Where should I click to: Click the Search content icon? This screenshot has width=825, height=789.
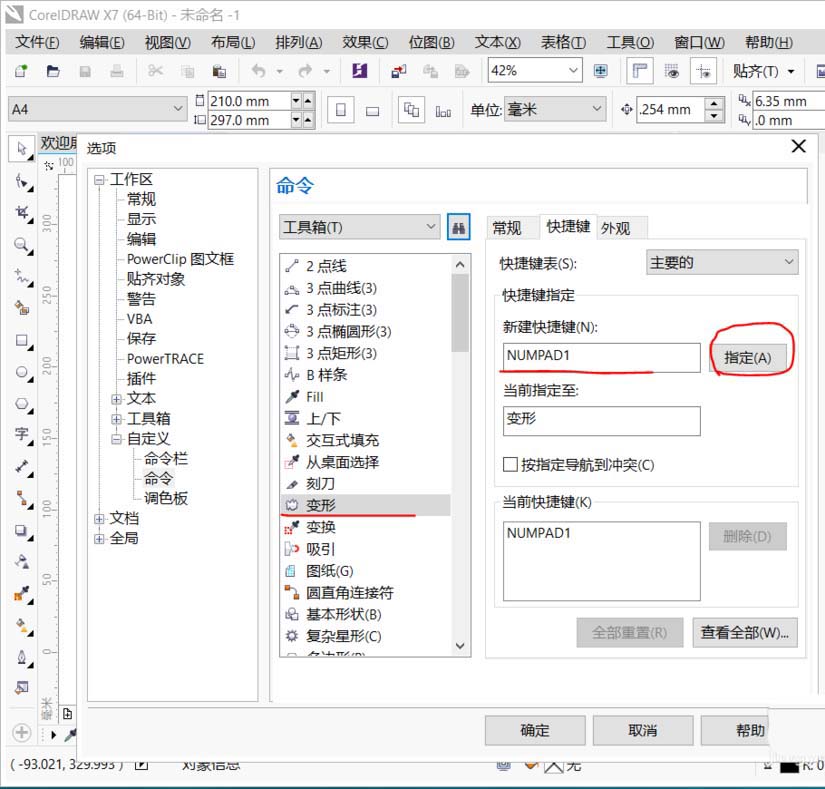(360, 70)
